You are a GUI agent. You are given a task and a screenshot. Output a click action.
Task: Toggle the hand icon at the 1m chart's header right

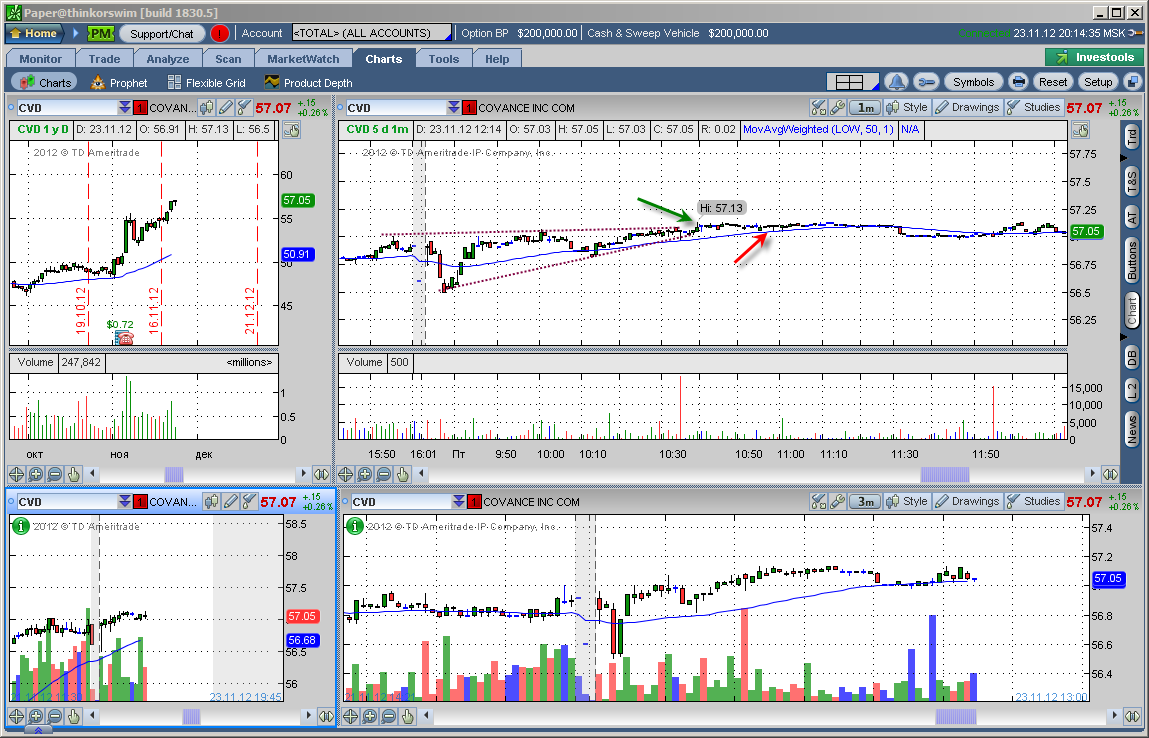(x=1080, y=130)
